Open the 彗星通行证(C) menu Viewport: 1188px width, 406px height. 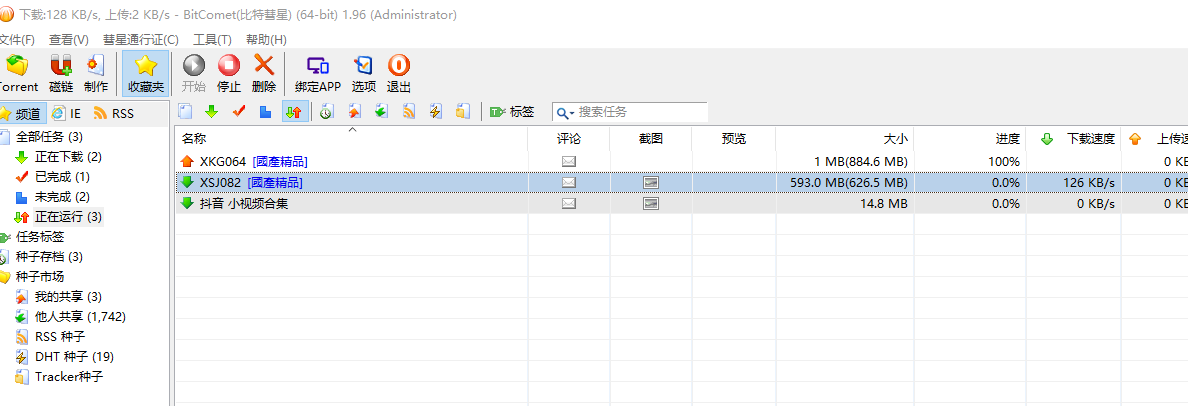tap(141, 39)
